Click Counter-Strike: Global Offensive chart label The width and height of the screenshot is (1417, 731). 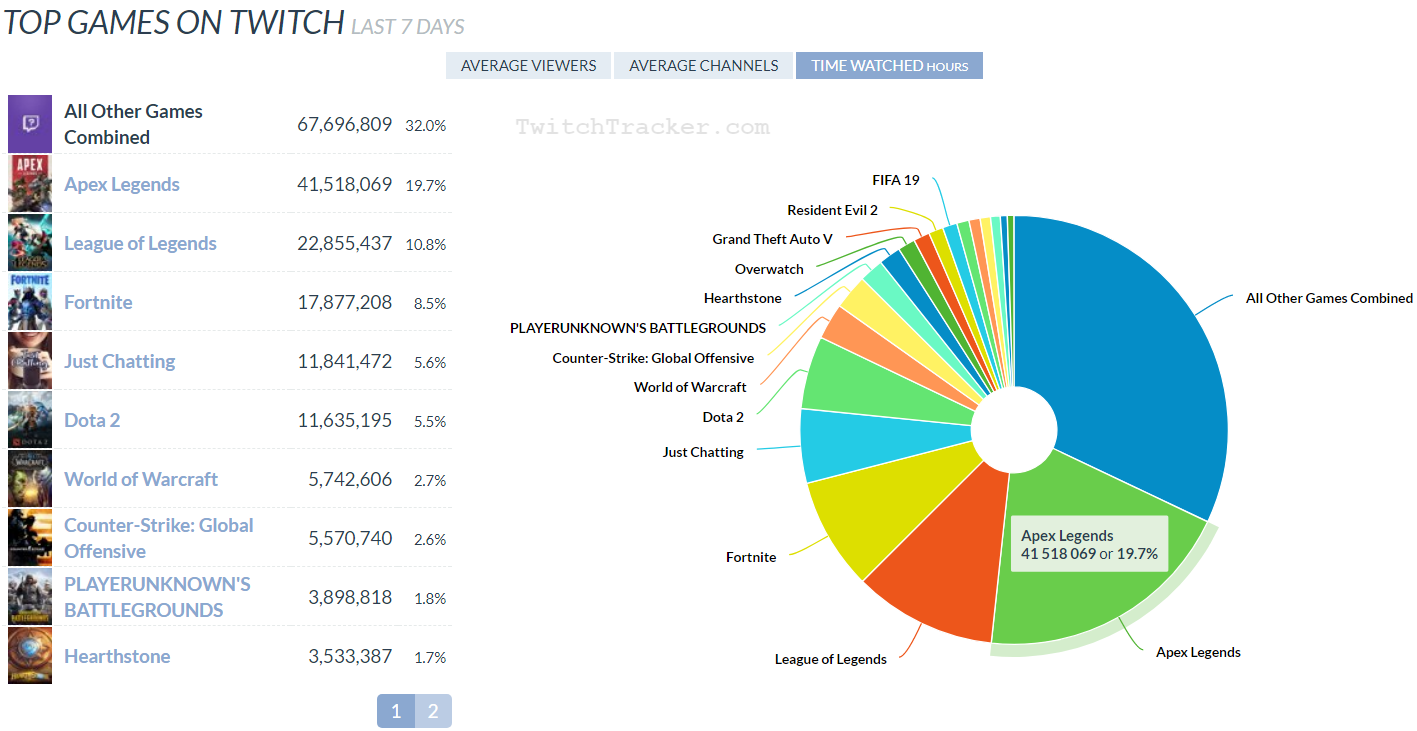click(653, 358)
